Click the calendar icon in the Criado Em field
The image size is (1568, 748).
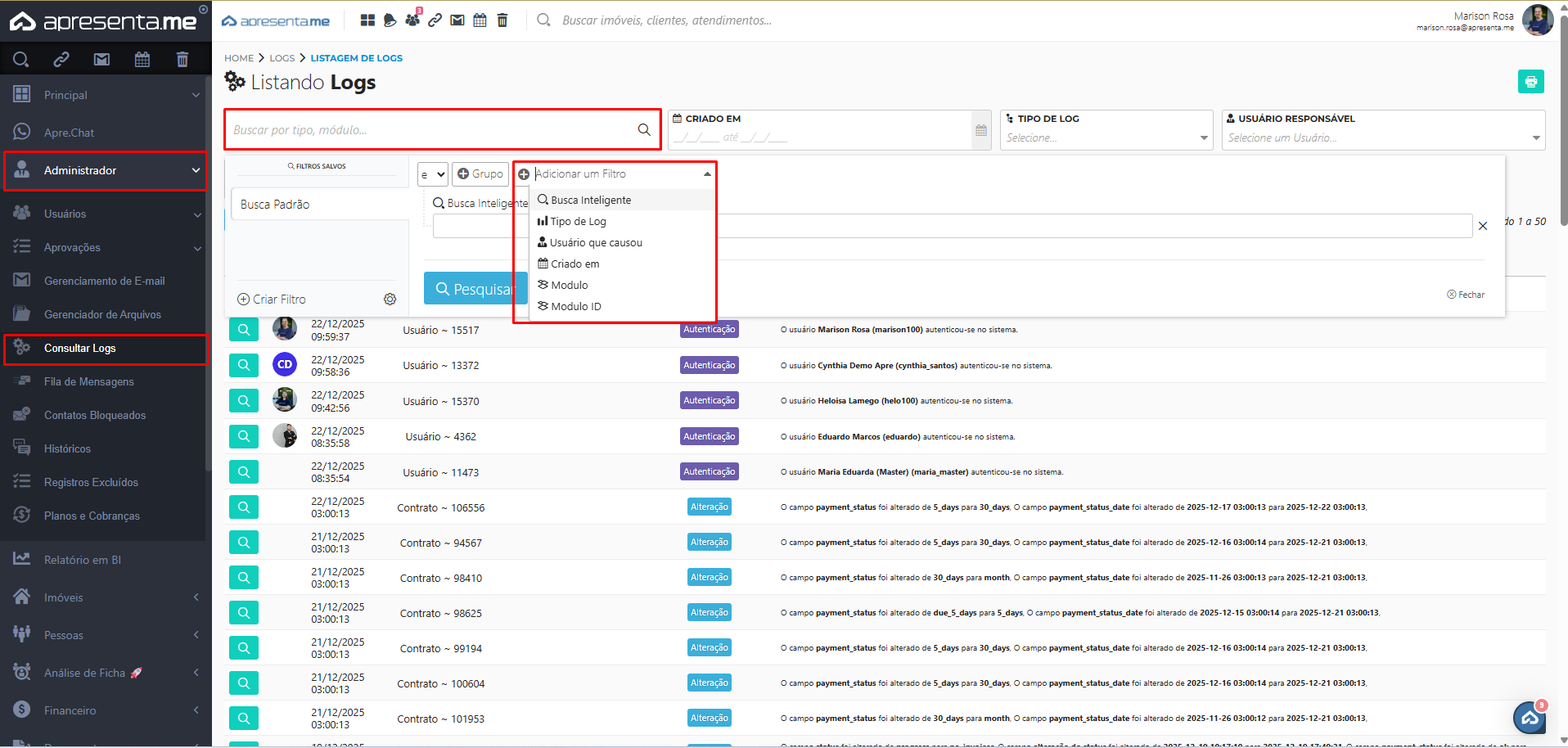981,131
